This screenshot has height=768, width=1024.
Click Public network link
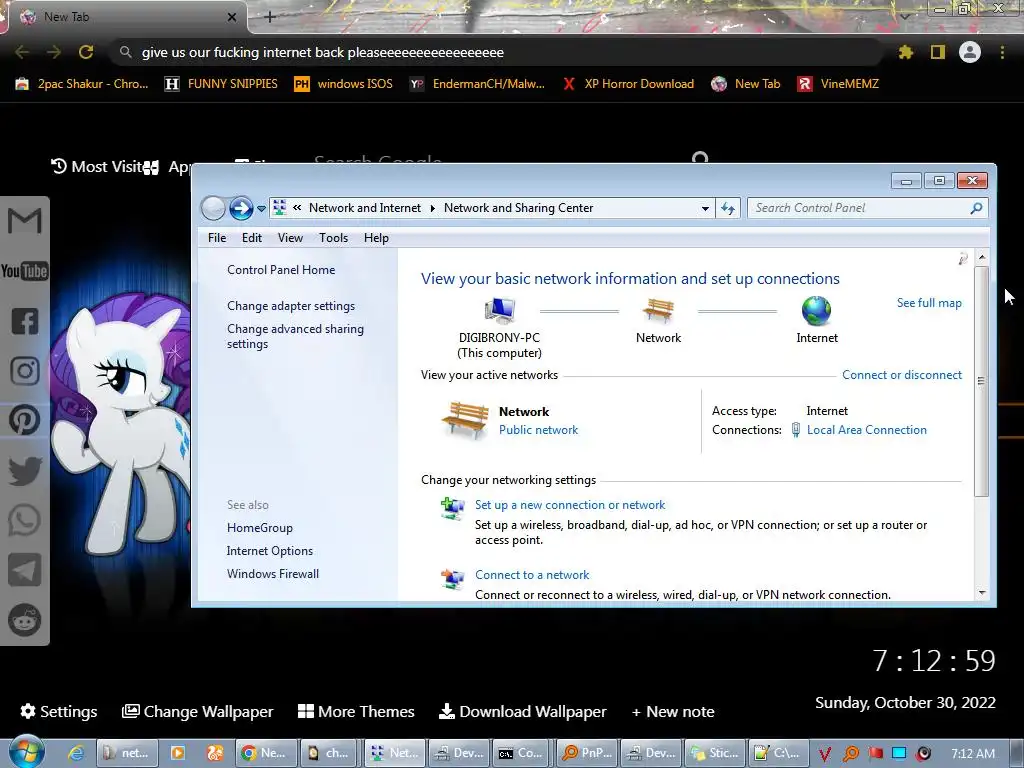(x=538, y=430)
